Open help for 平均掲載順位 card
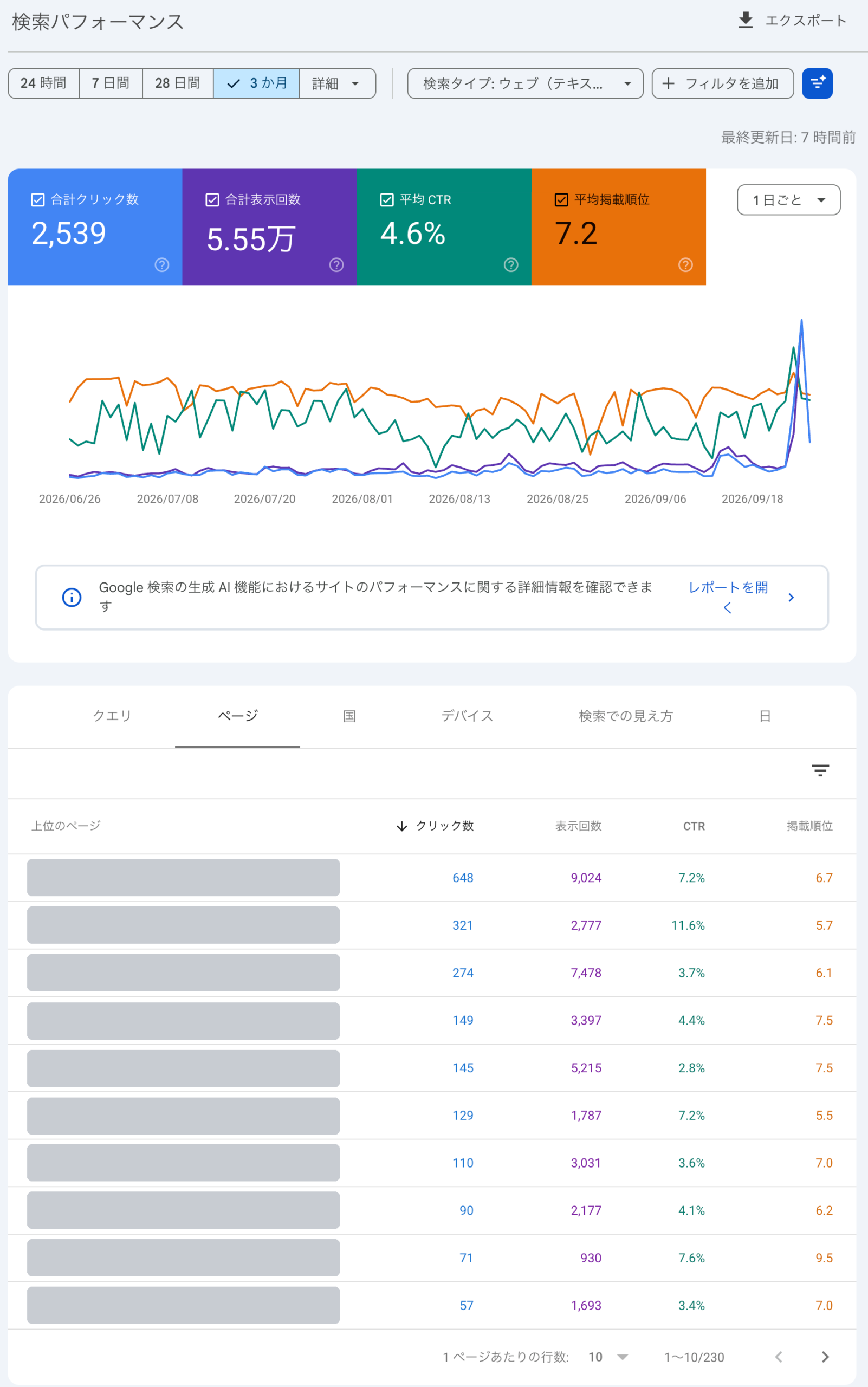Viewport: 868px width, 1387px height. tap(685, 264)
